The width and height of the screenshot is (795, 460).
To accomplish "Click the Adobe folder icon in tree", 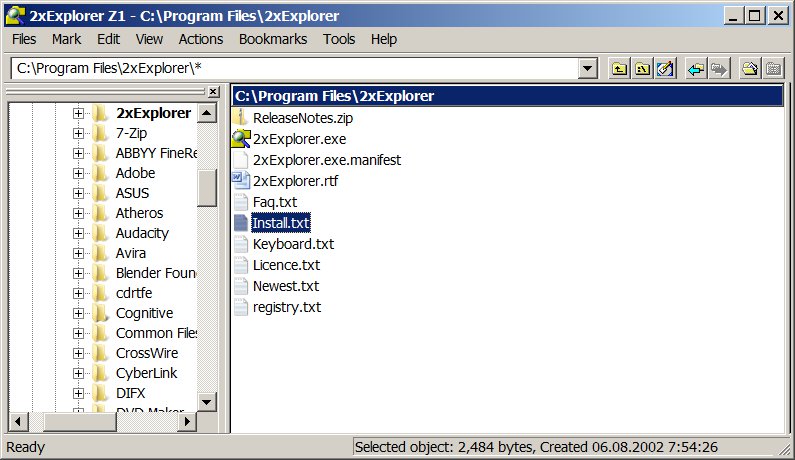I will pyautogui.click(x=101, y=173).
